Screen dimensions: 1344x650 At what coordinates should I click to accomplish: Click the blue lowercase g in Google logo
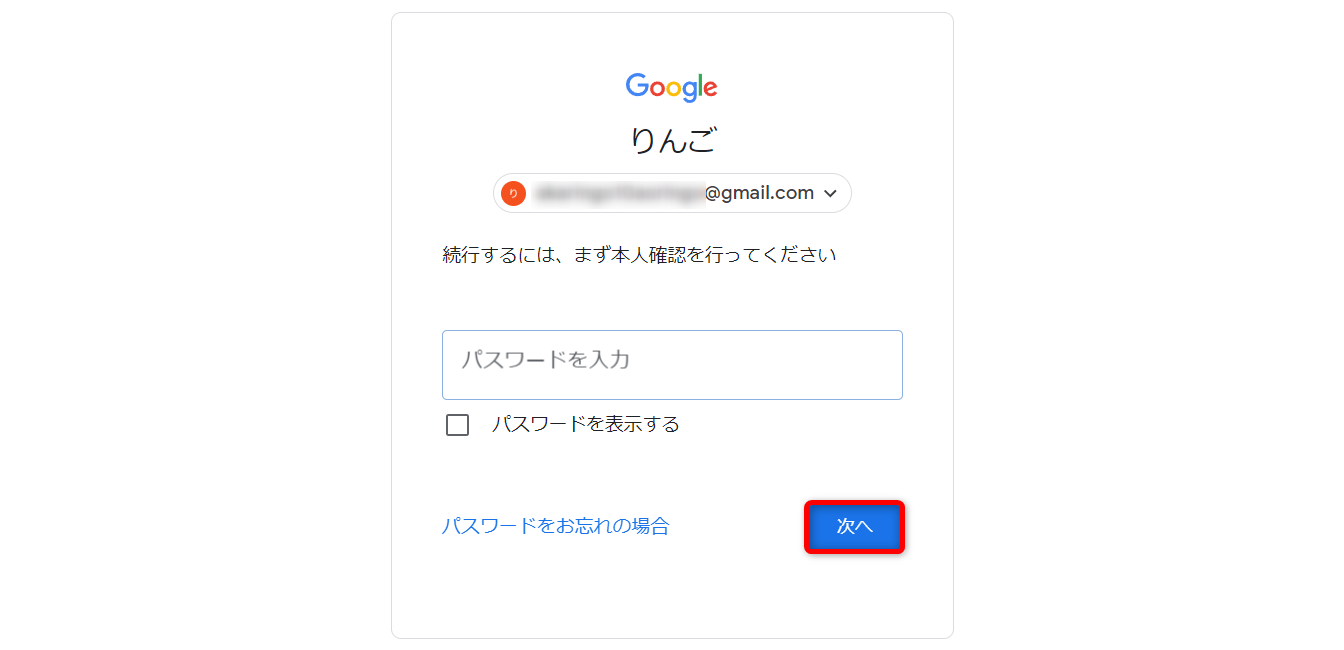coord(690,90)
